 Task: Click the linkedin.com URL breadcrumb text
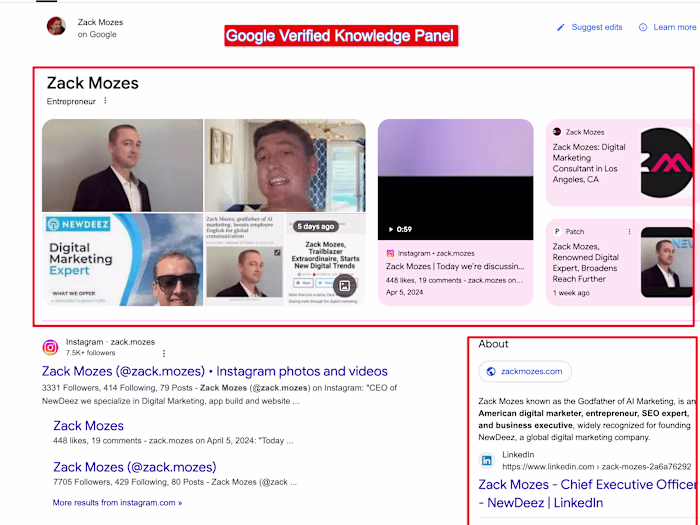(x=596, y=467)
